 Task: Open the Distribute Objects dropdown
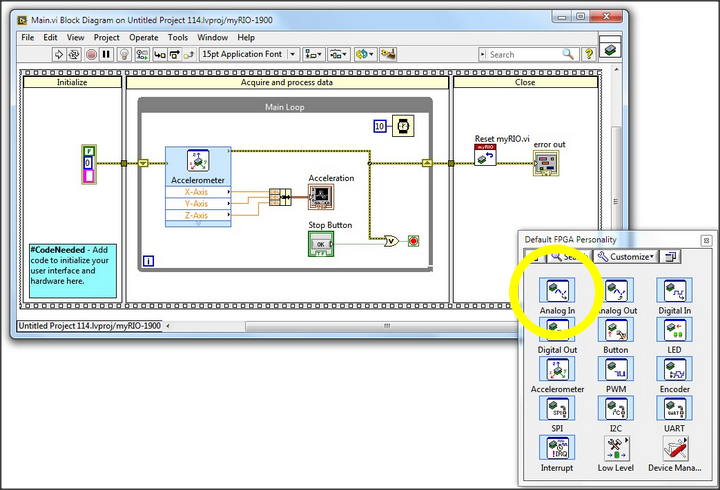pyautogui.click(x=339, y=55)
